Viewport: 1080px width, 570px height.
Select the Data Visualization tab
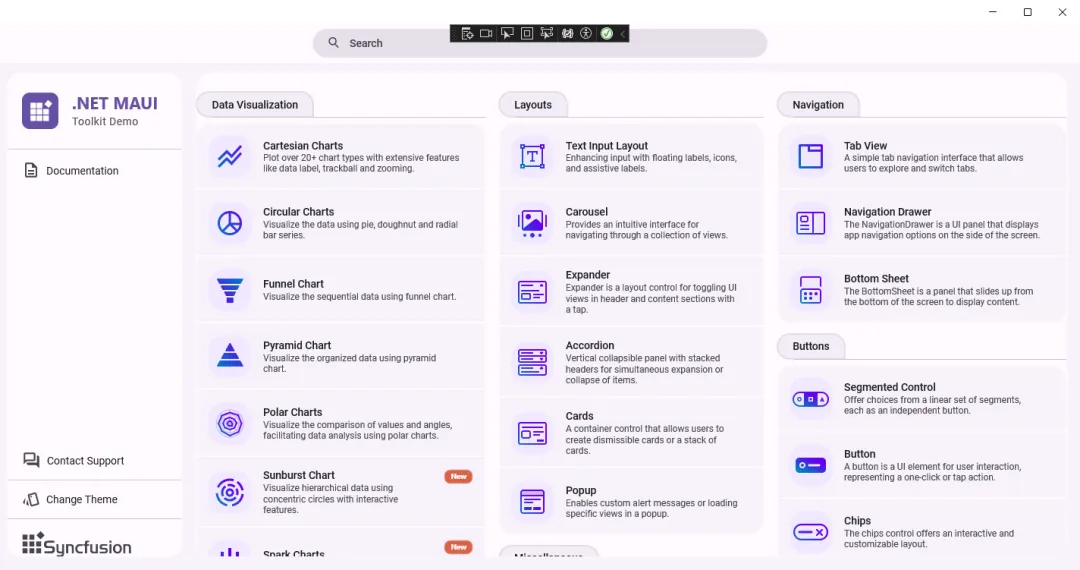coord(255,105)
